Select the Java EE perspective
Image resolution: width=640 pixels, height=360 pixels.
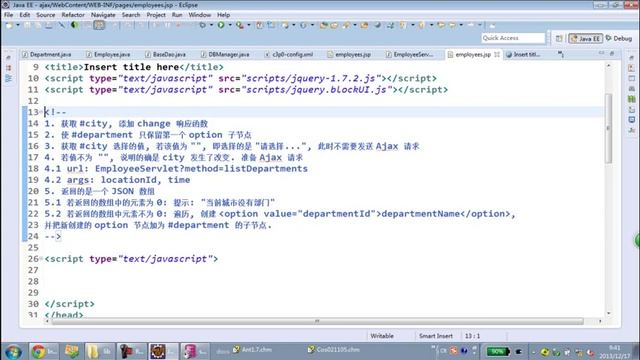click(585, 38)
